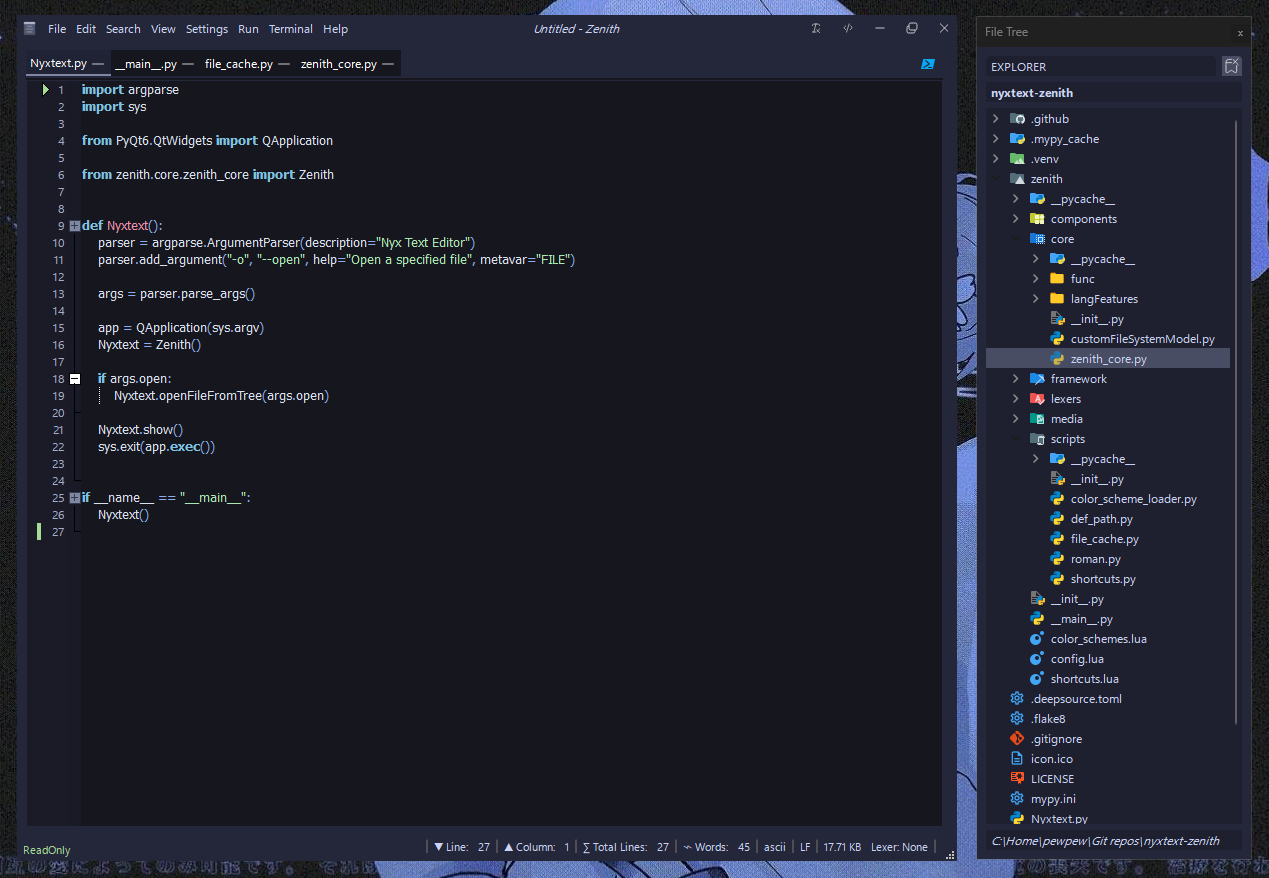Screen dimensions: 1269x878
Task: Collapse the zenith folder
Action: point(995,178)
